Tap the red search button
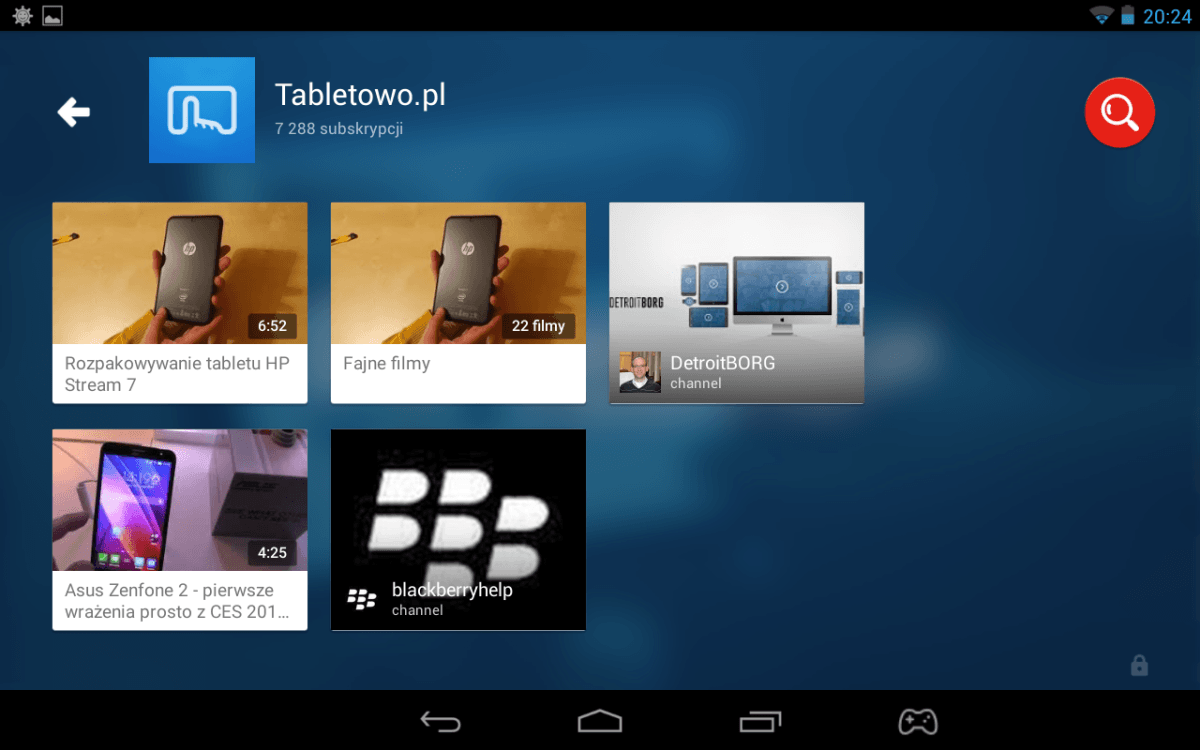Screen dimensions: 1200x750 1120,112
